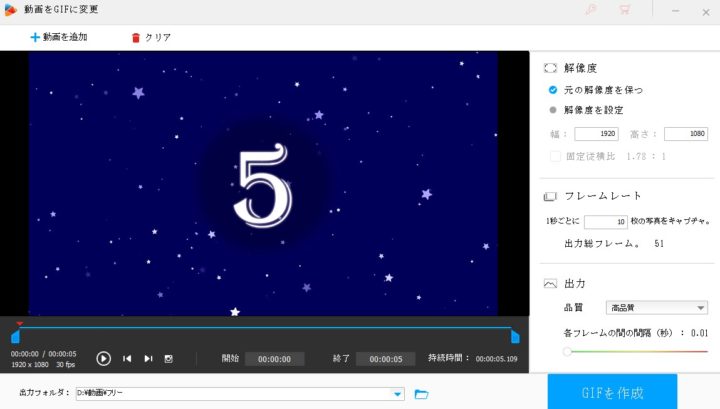Click the plus icon for 動画を追加

35,38
